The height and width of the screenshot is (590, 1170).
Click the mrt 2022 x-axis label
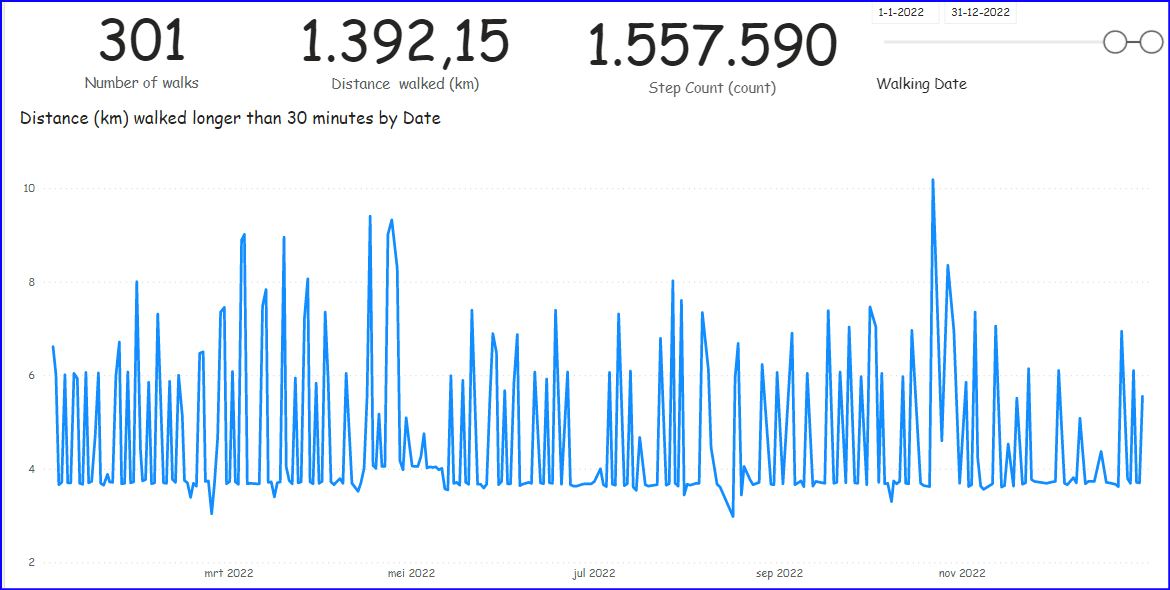(229, 574)
